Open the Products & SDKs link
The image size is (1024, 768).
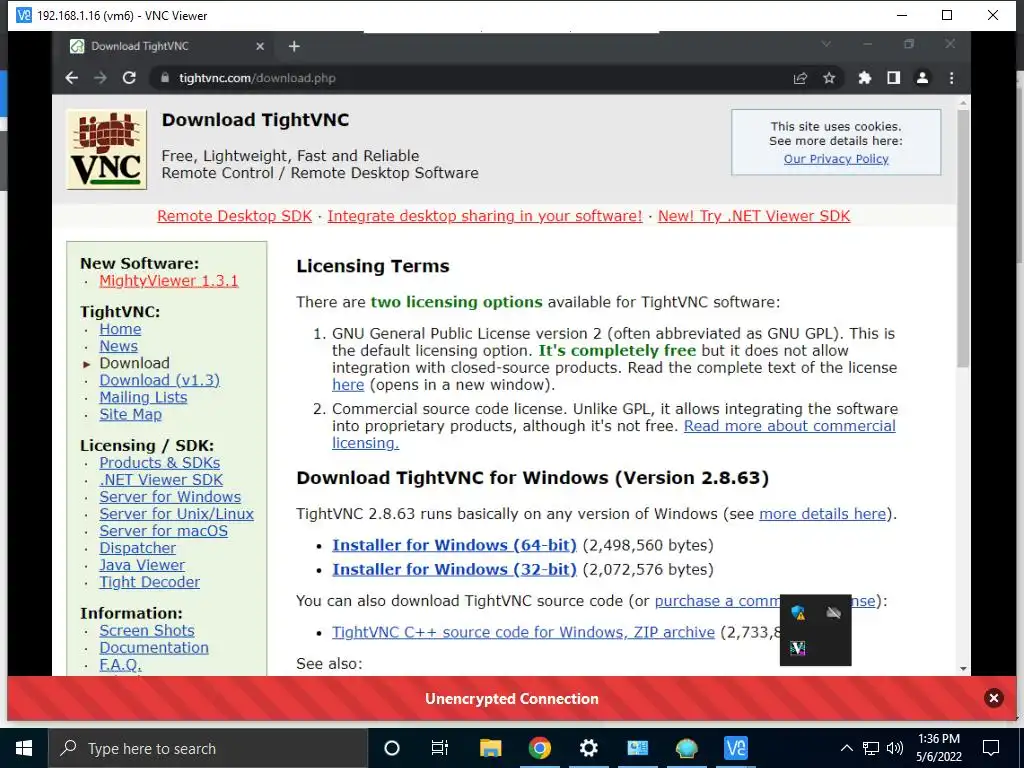(159, 462)
